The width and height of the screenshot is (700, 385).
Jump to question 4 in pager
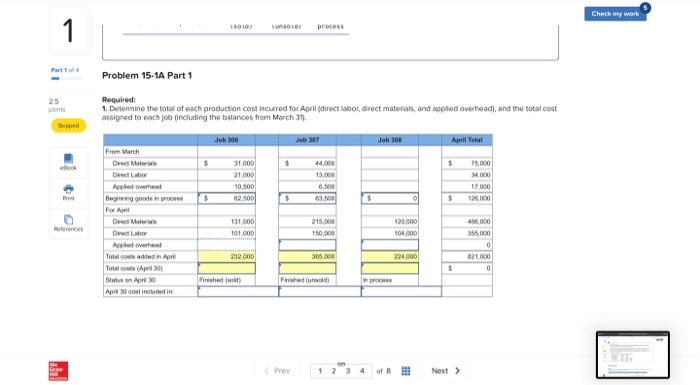pos(362,371)
